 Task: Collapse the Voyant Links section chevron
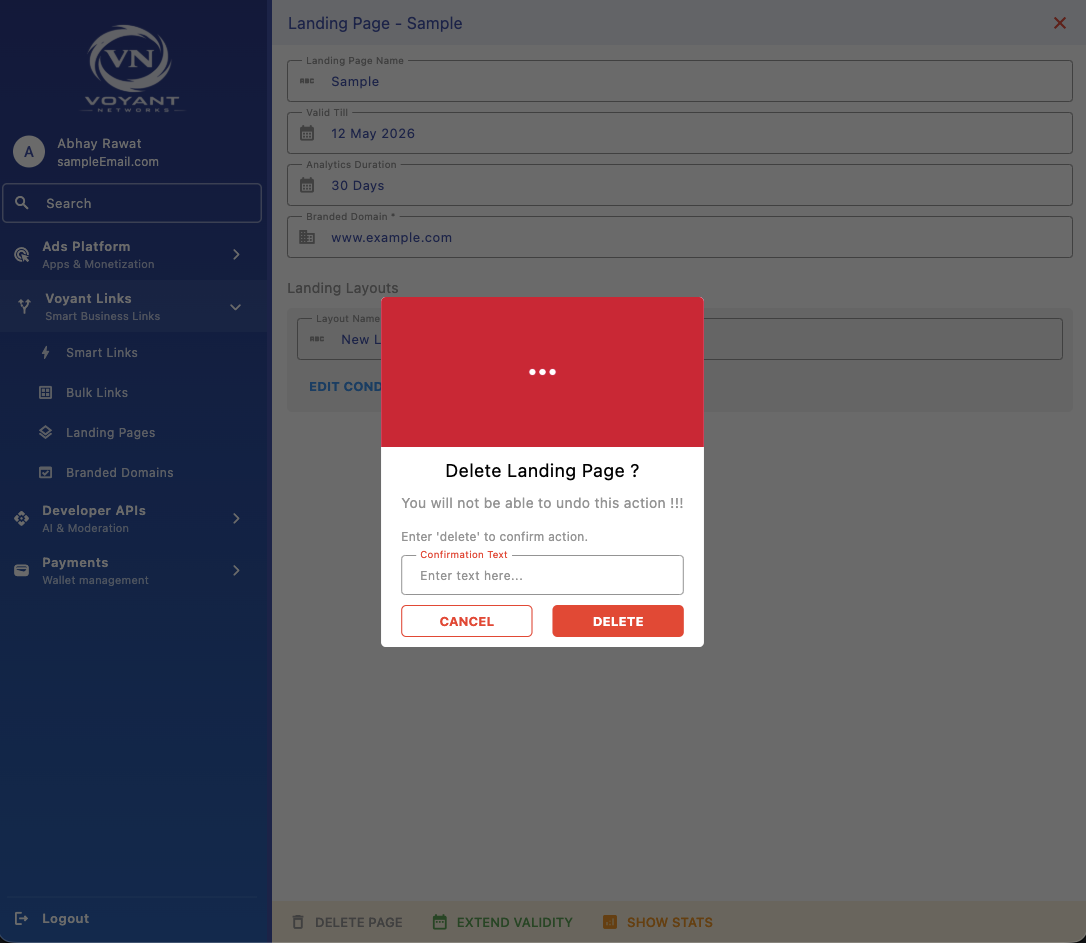[236, 307]
